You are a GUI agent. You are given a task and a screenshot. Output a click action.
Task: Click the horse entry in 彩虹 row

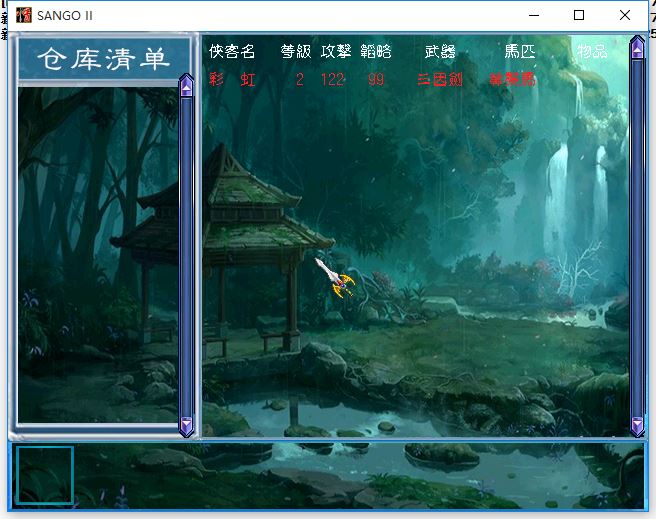point(512,79)
